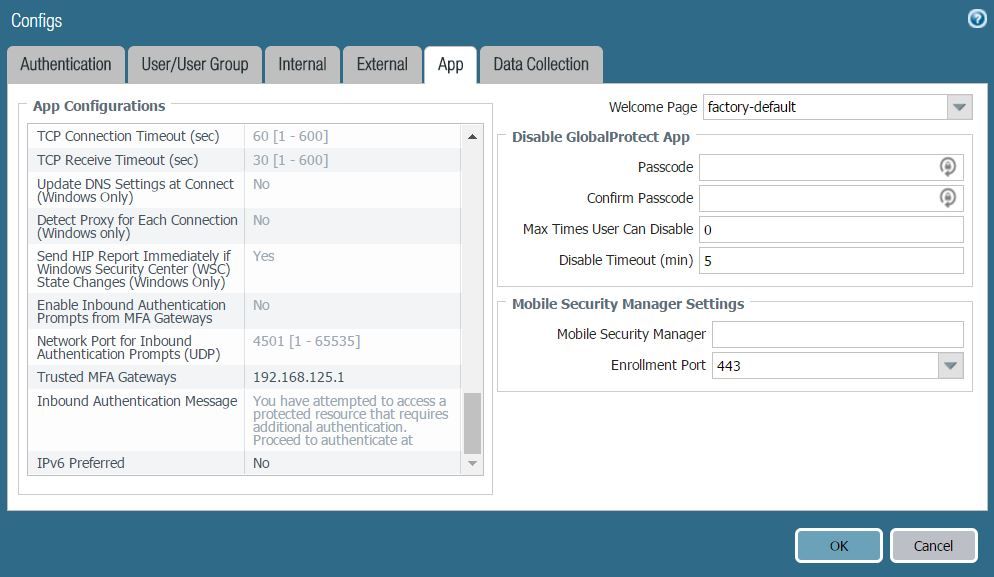
Task: Open the User/User Group tab
Action: (195, 65)
